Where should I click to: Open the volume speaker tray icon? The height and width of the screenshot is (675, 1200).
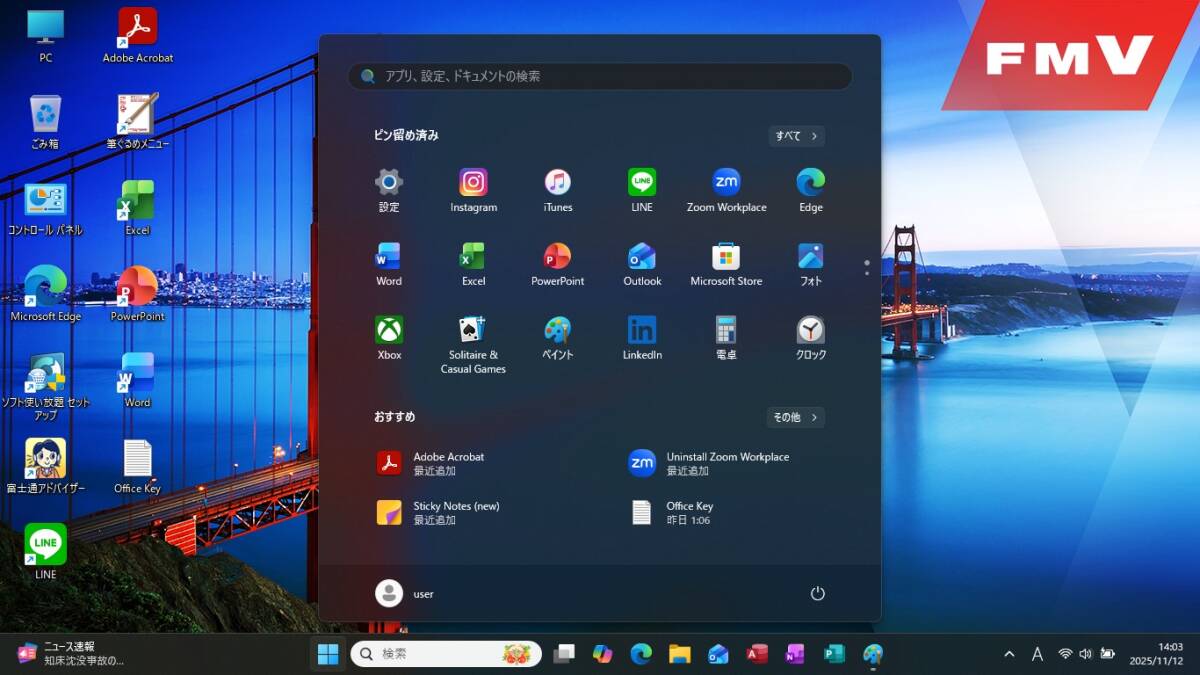(1086, 654)
